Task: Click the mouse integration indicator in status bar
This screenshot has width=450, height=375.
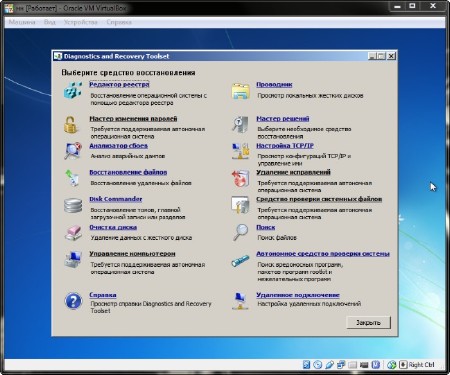Action: click(x=376, y=365)
